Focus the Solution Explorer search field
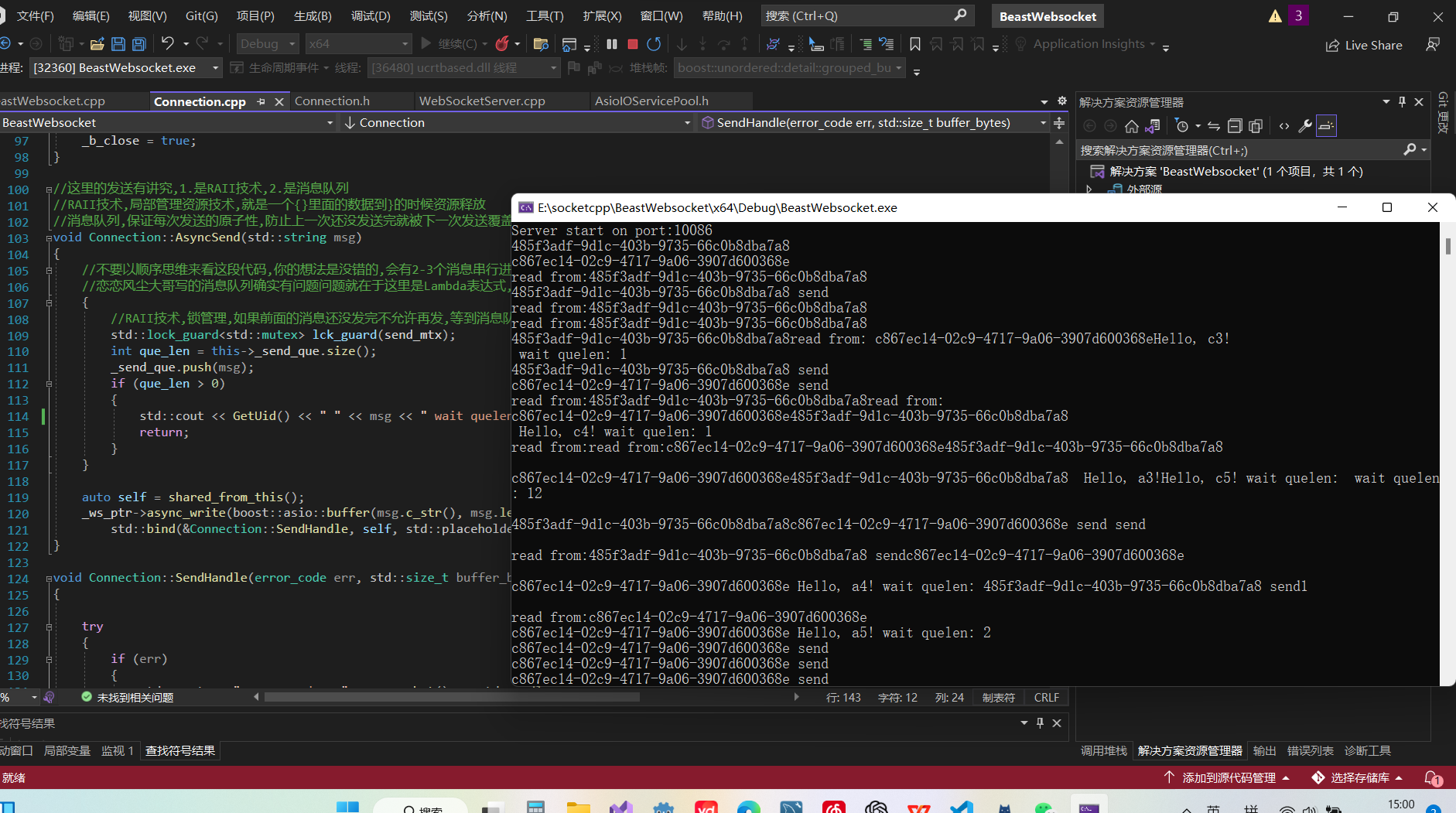The height and width of the screenshot is (813, 1456). click(x=1253, y=150)
